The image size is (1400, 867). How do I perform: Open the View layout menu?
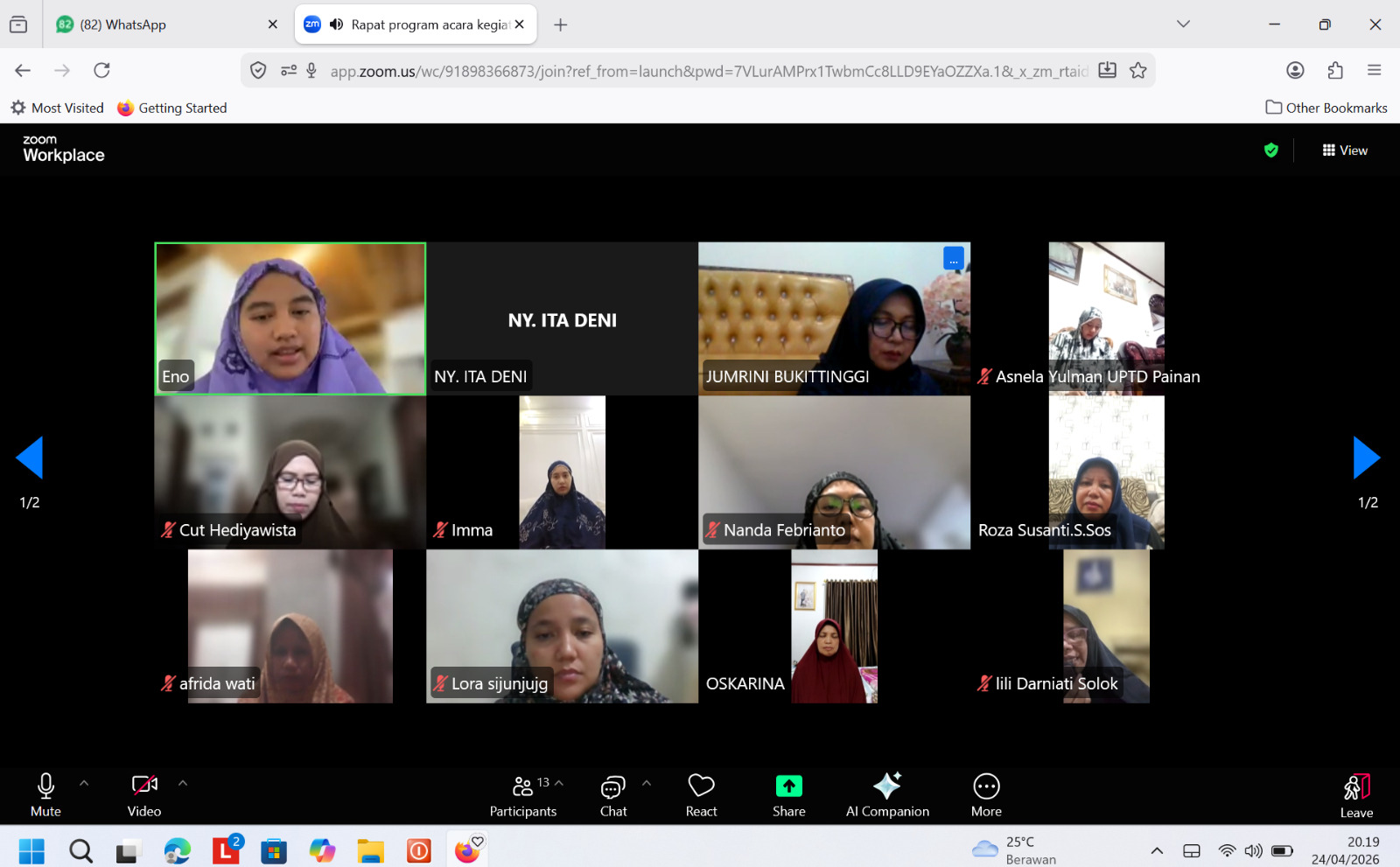point(1345,150)
